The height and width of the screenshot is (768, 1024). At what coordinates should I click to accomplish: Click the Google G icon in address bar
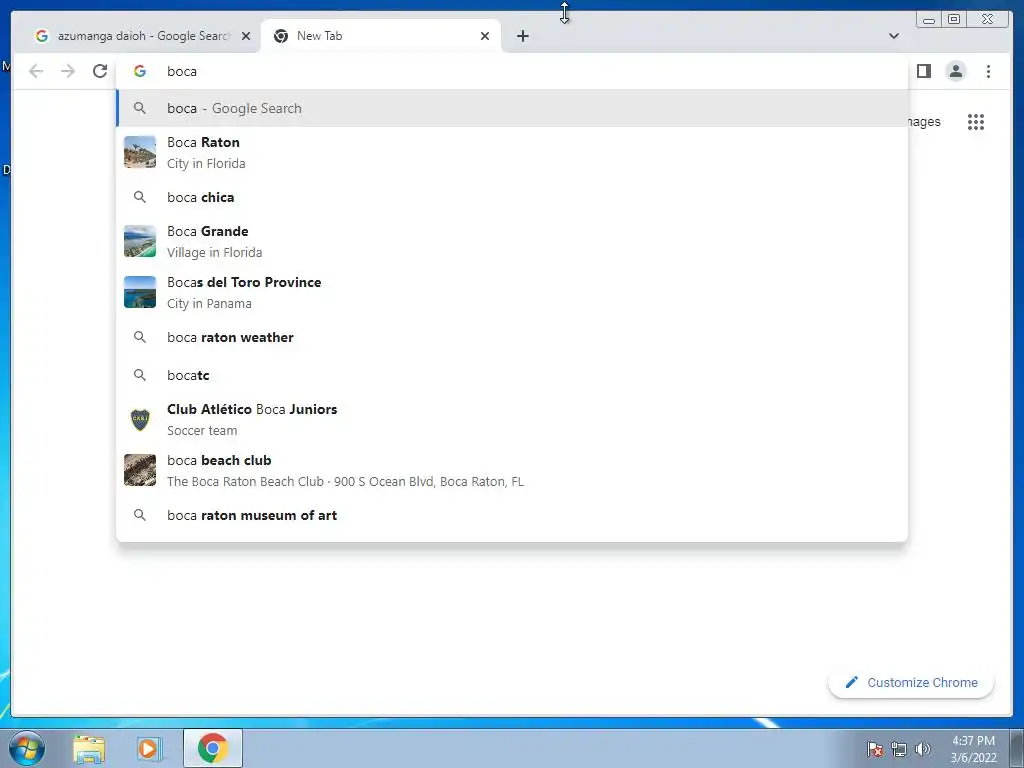(x=140, y=71)
